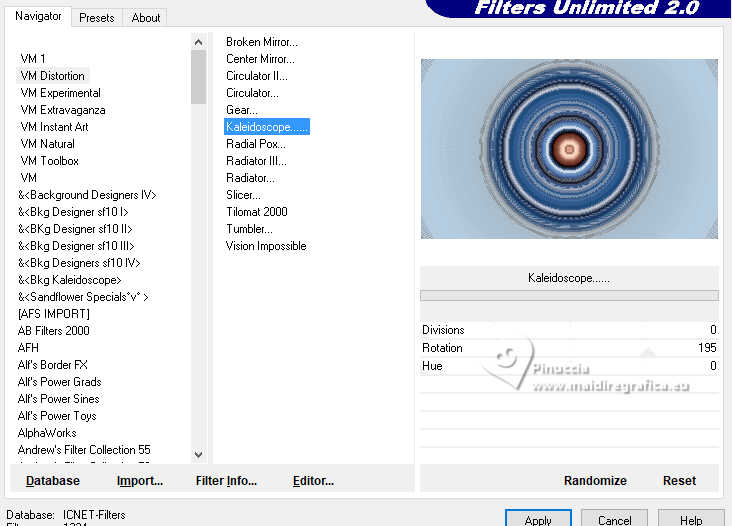The width and height of the screenshot is (732, 526).
Task: Select the VM Toolbox category
Action: coord(49,161)
